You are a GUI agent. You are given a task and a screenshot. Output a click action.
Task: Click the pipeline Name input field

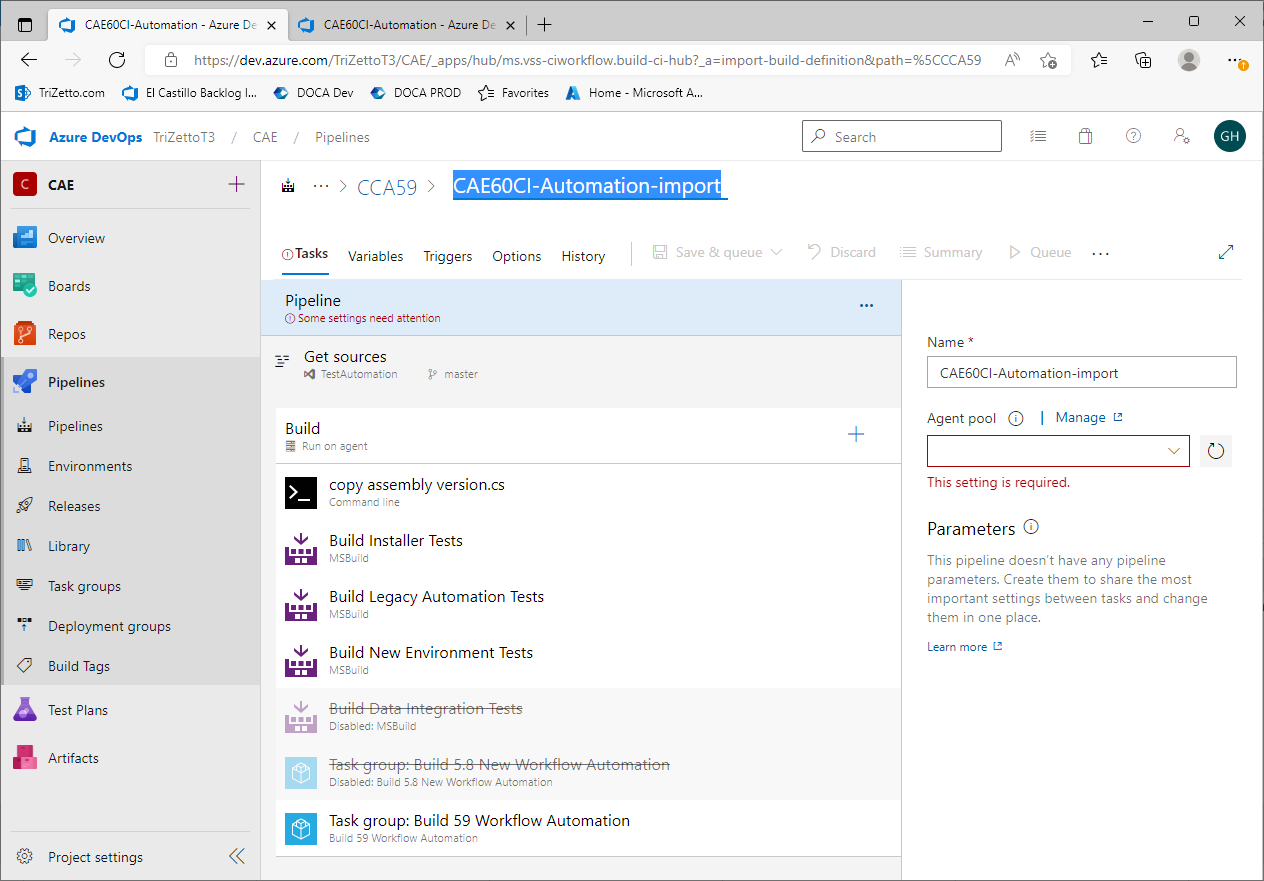point(1081,373)
